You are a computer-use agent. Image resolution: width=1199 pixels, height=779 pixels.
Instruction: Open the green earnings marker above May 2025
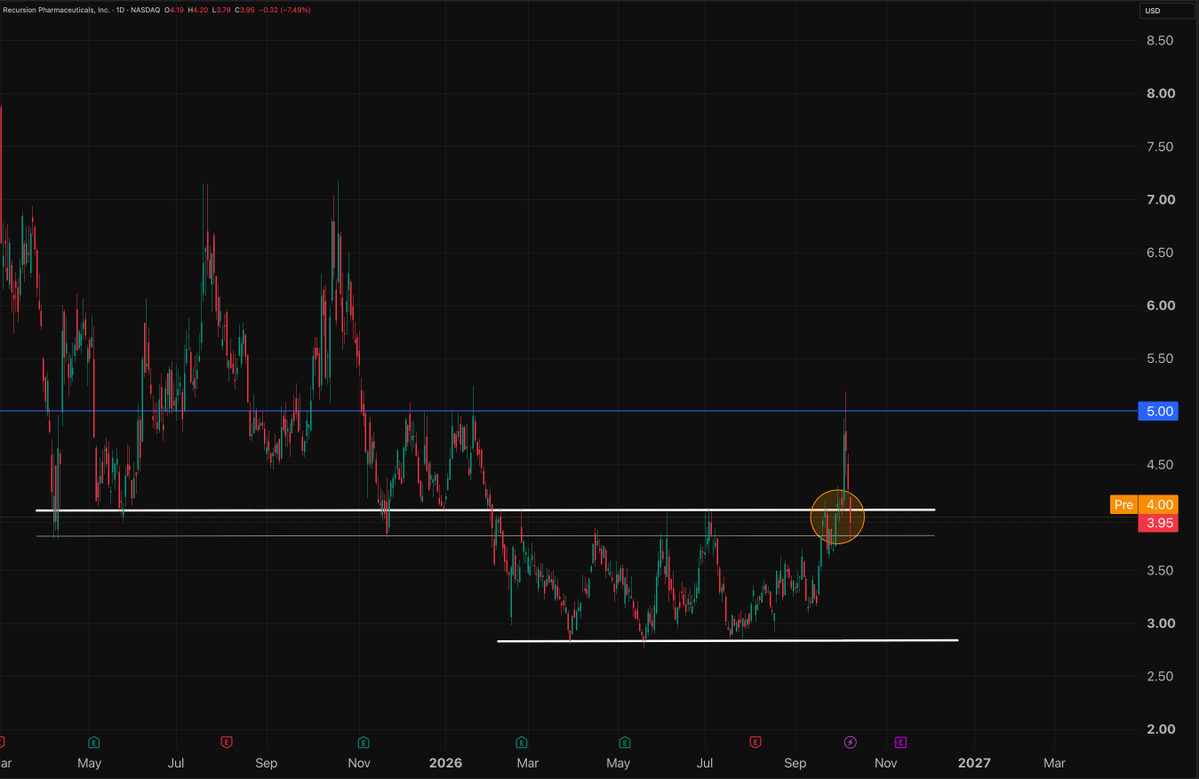pos(93,742)
